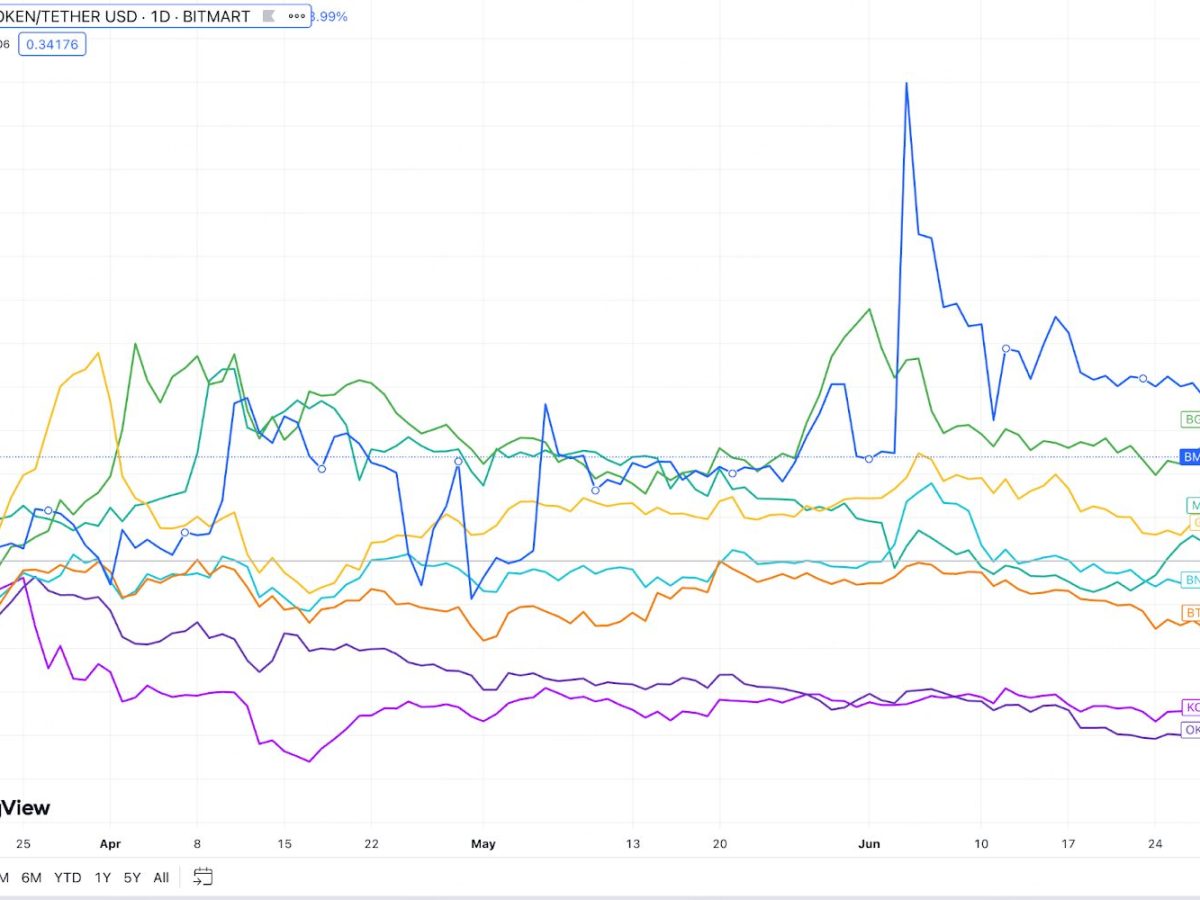Select the 6M time range
This screenshot has width=1200, height=900.
32,878
